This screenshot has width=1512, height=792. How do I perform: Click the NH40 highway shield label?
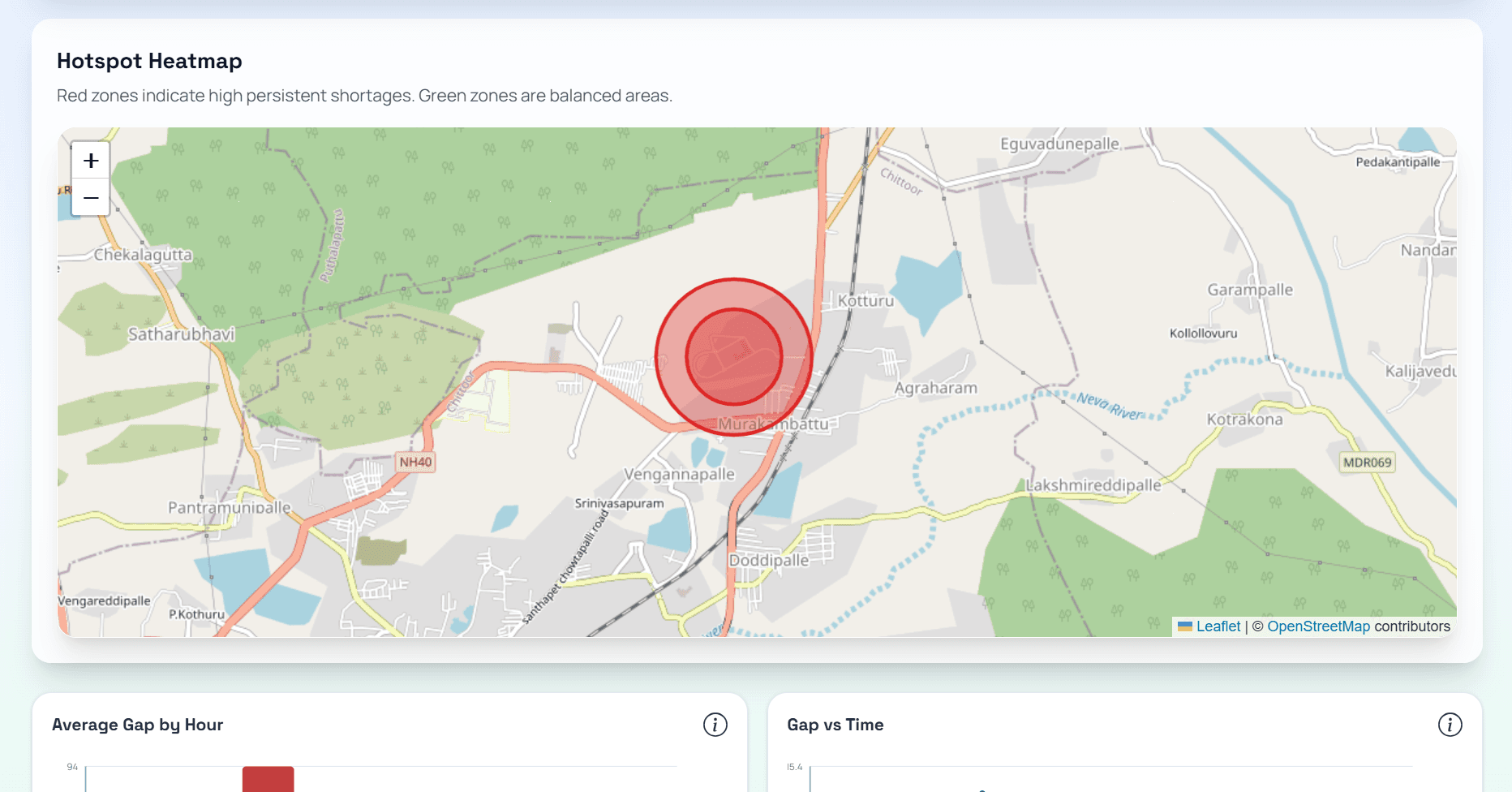coord(415,461)
